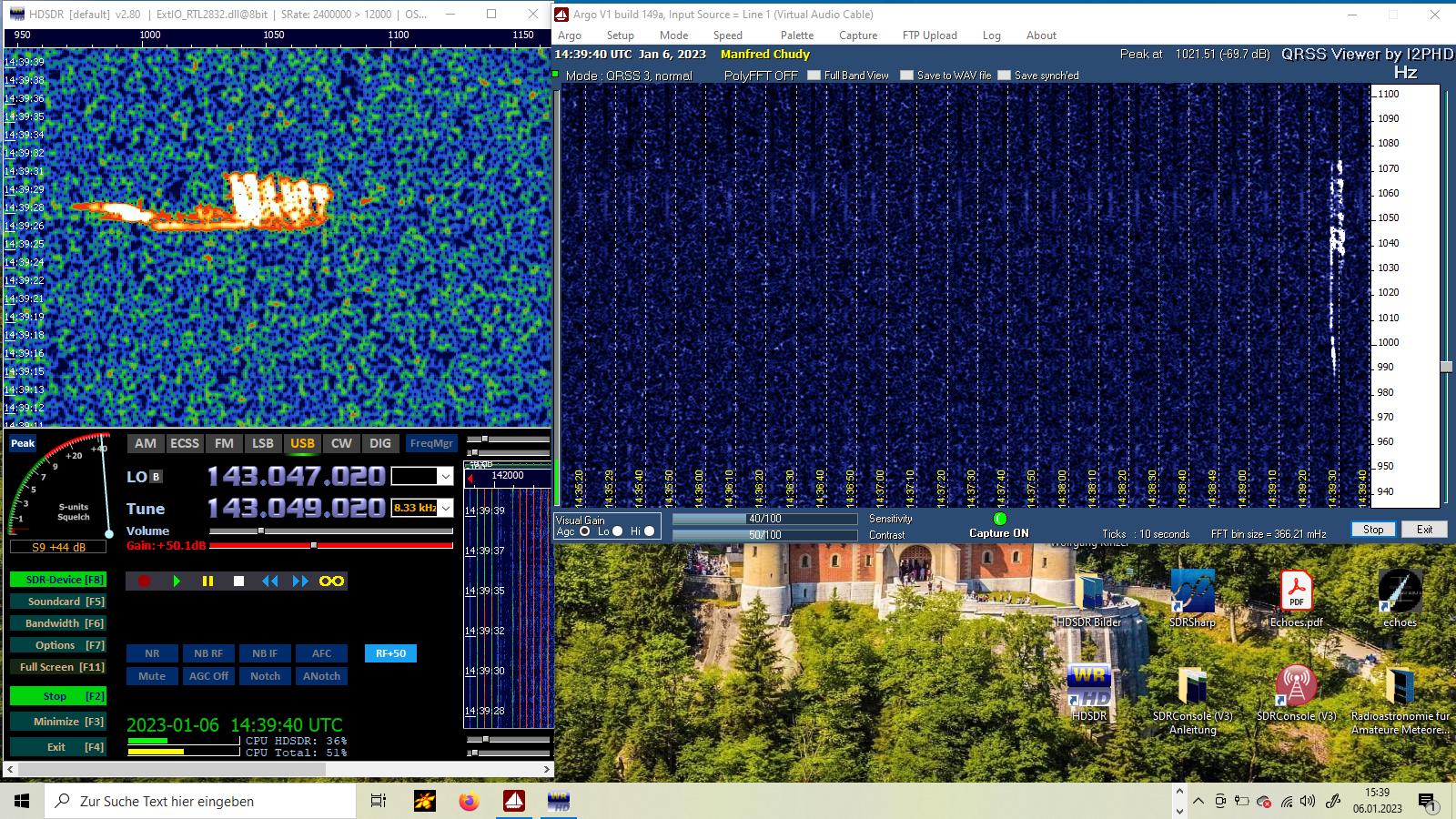Viewport: 1456px width, 819px height.
Task: Click the blue rewind icon in HDSDR
Action: 270,581
